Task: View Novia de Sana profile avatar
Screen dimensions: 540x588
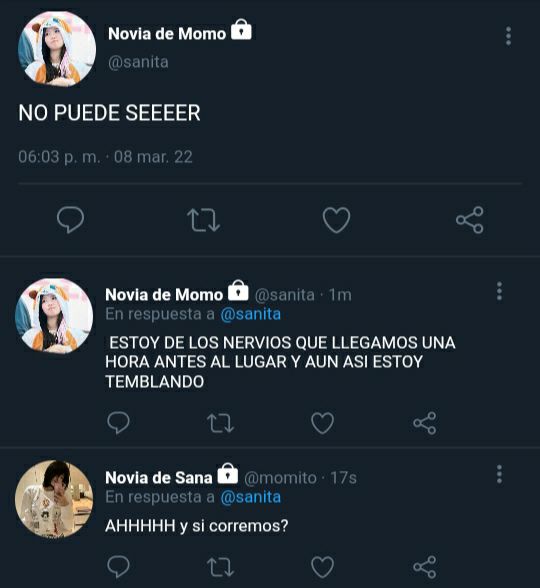Action: click(54, 499)
